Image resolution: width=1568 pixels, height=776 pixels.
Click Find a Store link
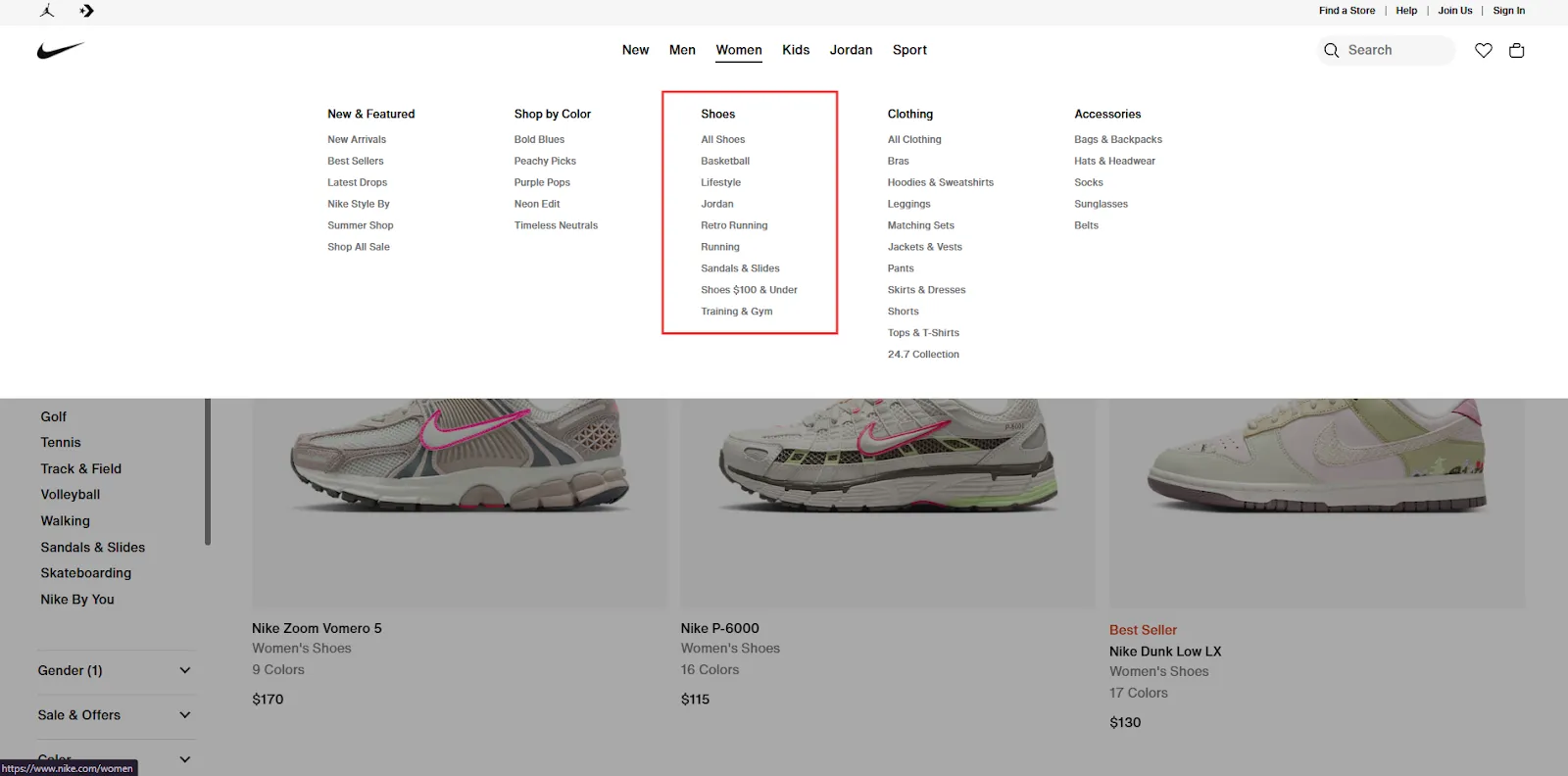coord(1347,11)
